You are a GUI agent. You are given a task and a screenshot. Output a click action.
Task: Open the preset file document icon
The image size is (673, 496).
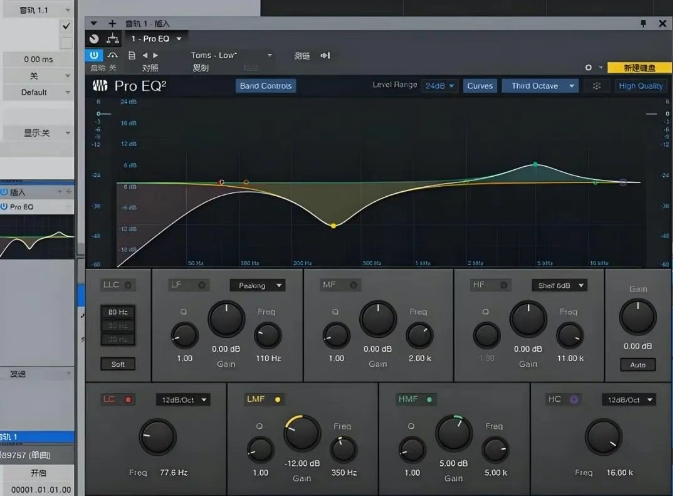click(132, 55)
